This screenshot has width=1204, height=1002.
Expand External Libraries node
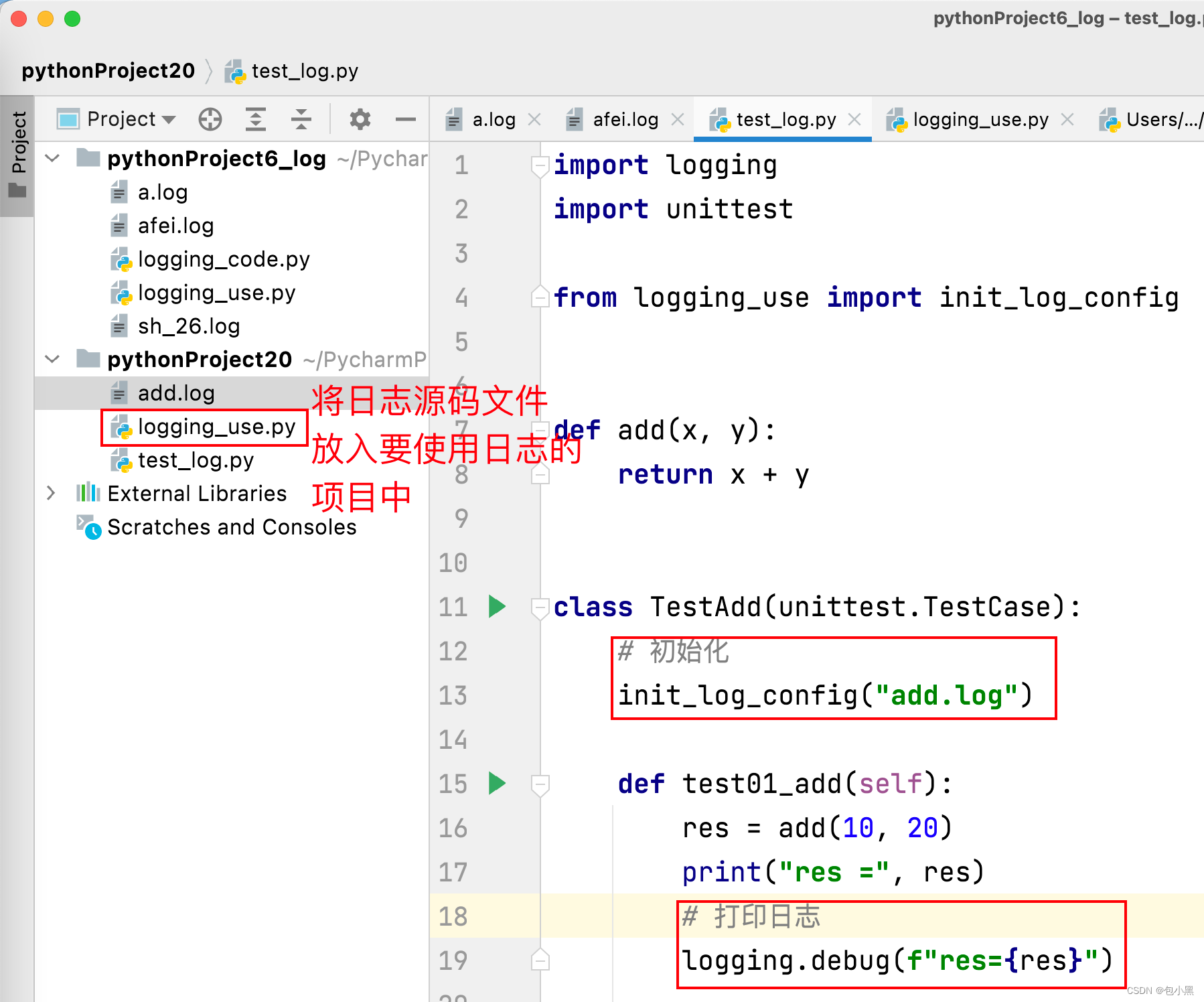pyautogui.click(x=51, y=494)
